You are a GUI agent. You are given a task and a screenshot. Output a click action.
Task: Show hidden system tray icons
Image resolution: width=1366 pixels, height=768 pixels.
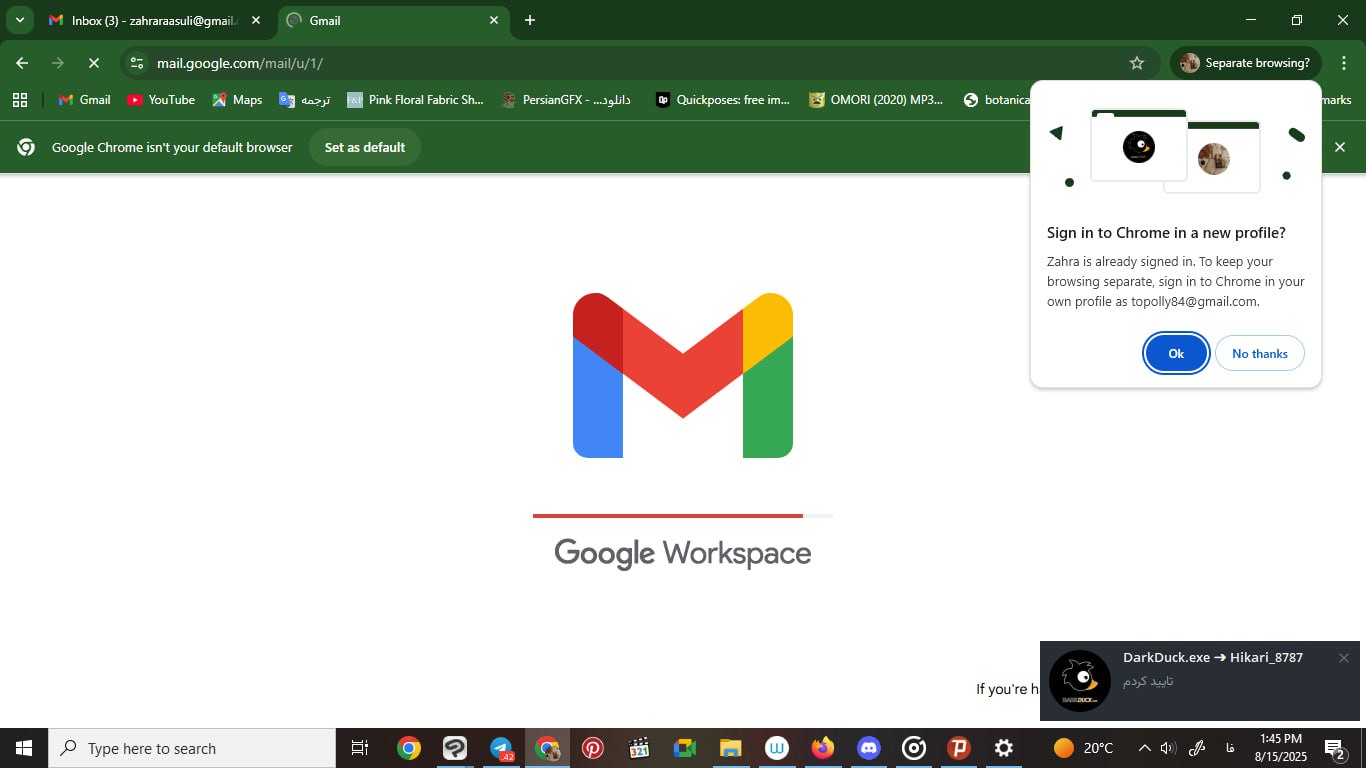(x=1144, y=748)
